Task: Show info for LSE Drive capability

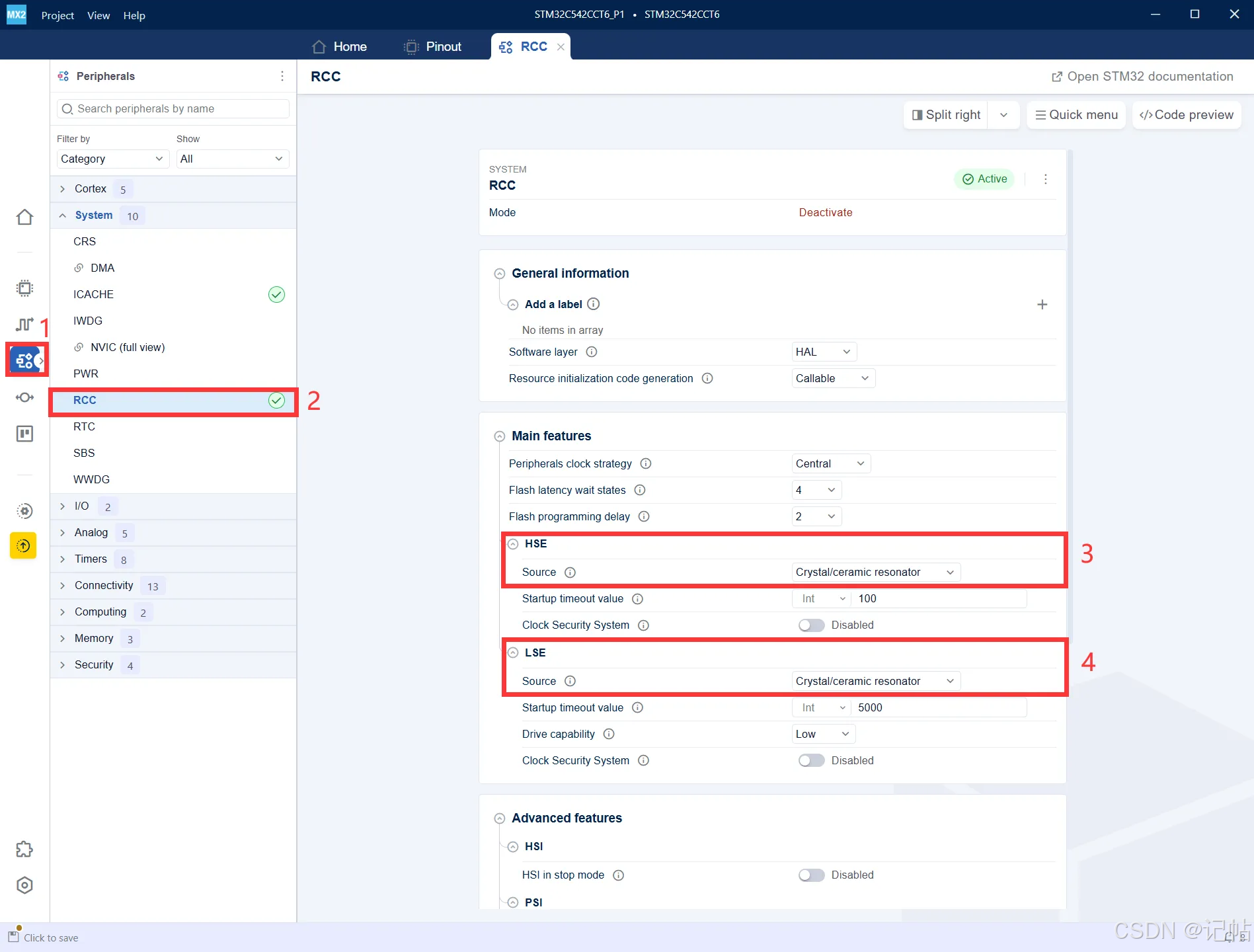Action: point(609,734)
